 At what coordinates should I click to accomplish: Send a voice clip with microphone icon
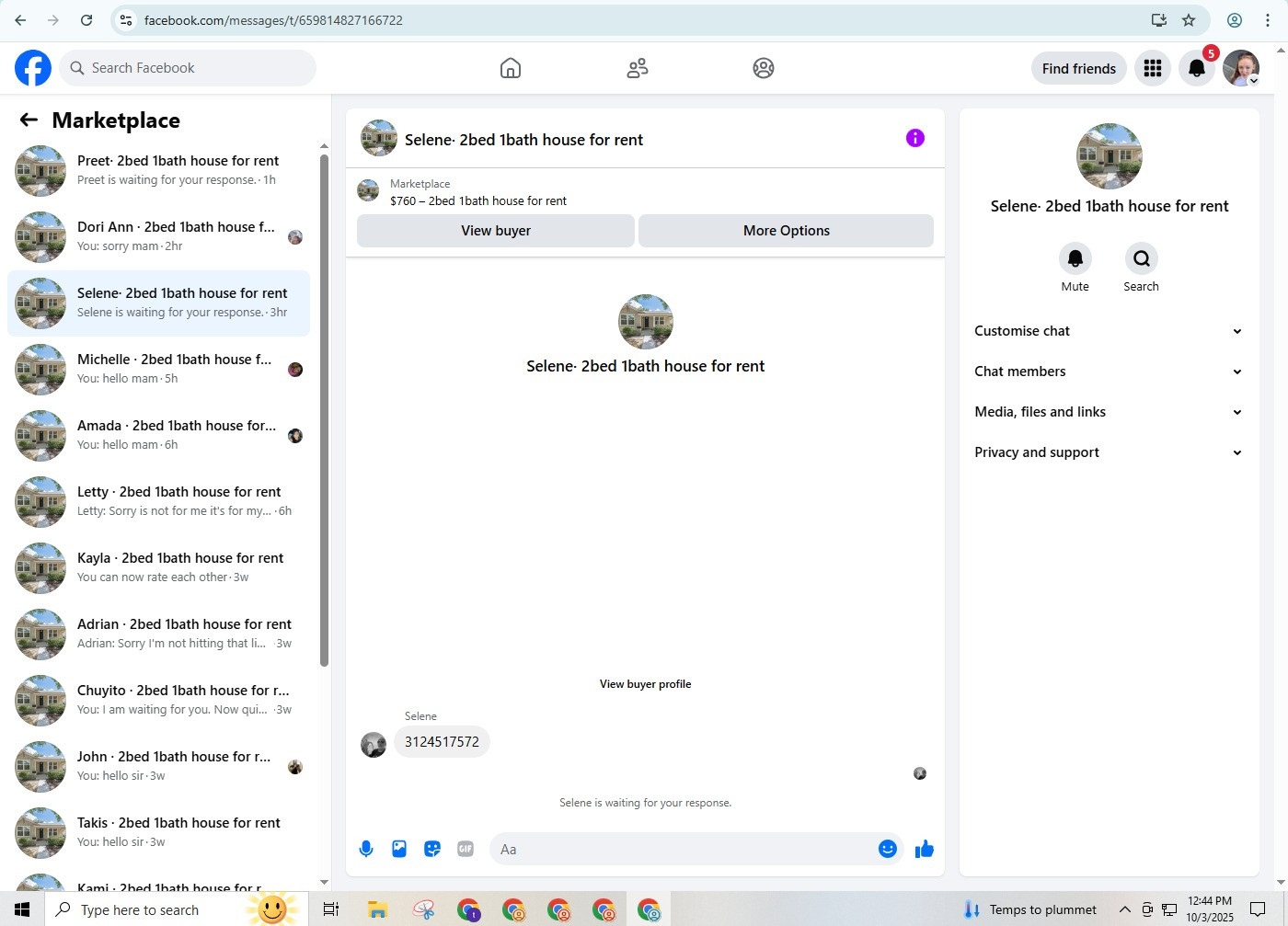click(x=366, y=849)
